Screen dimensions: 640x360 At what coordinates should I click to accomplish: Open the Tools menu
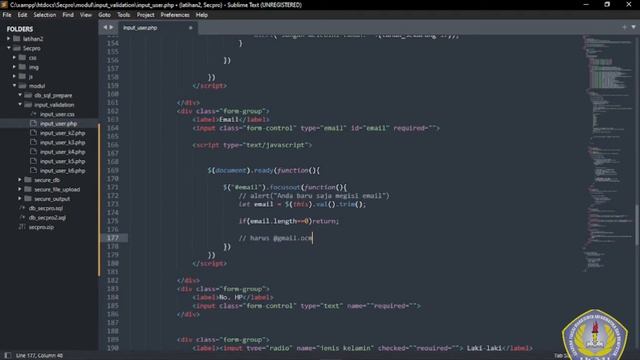(x=123, y=15)
